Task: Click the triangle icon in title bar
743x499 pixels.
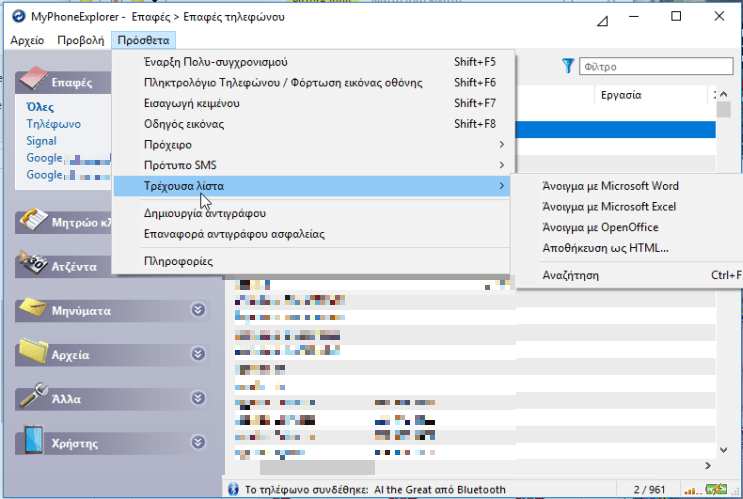Action: [602, 21]
